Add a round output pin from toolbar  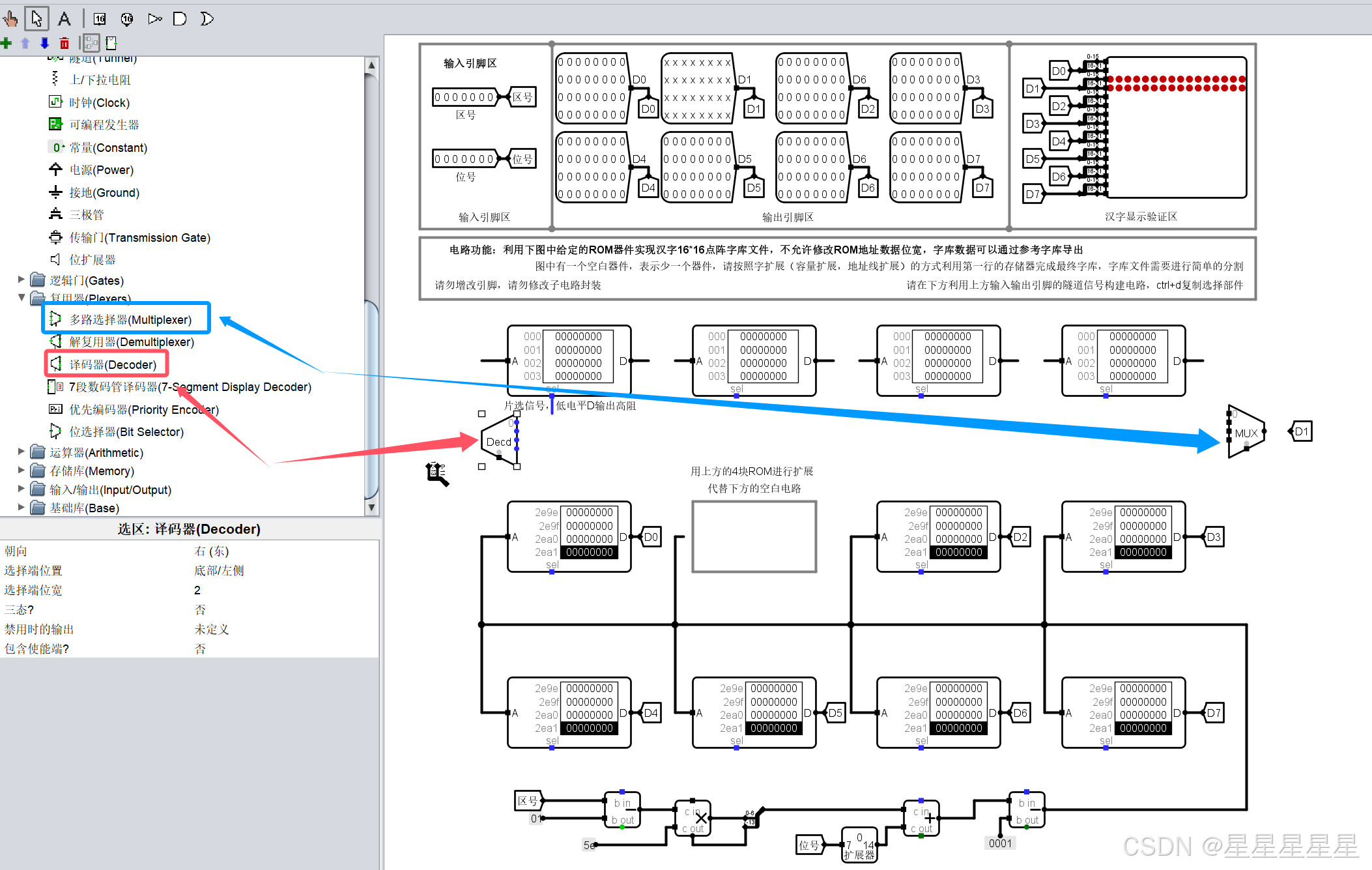tap(127, 19)
